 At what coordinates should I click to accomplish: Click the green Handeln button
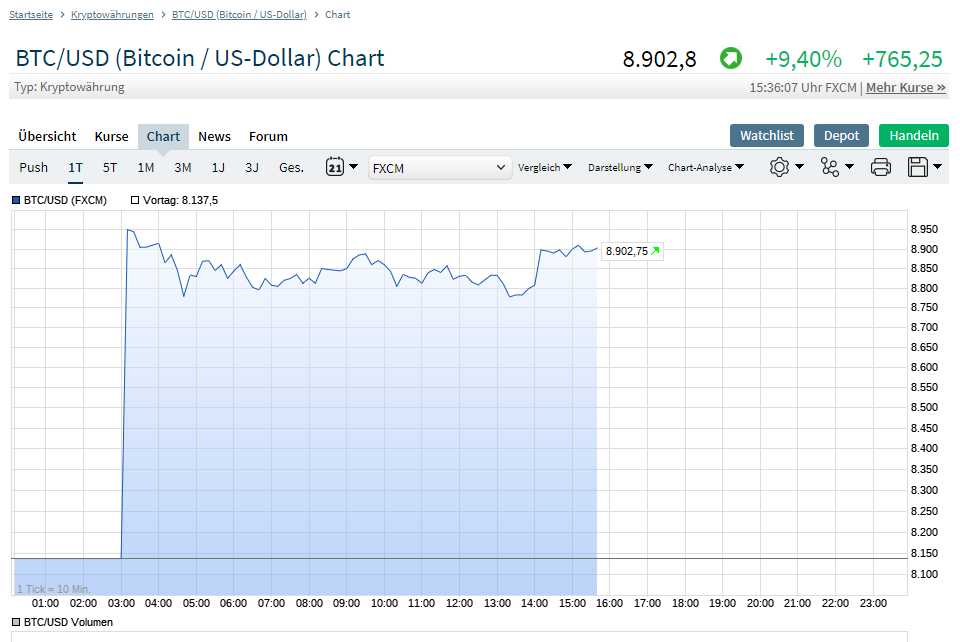pos(913,135)
